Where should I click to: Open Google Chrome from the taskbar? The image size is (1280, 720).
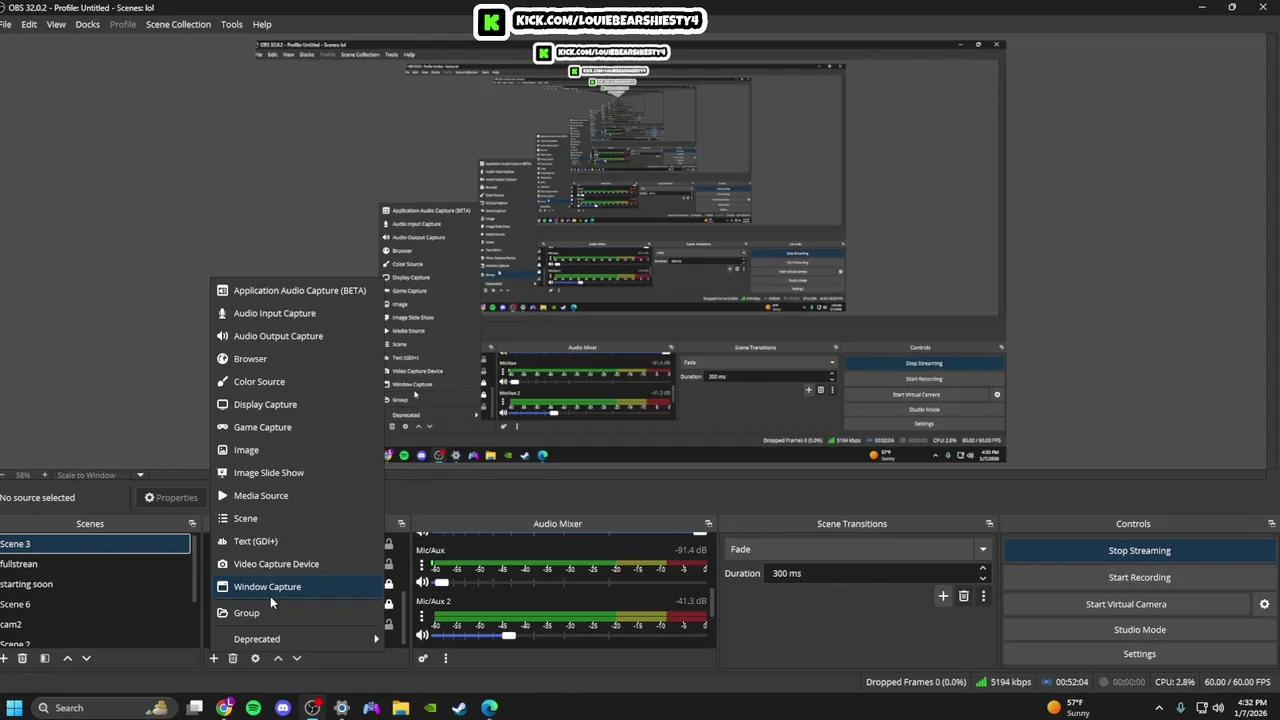tap(224, 708)
